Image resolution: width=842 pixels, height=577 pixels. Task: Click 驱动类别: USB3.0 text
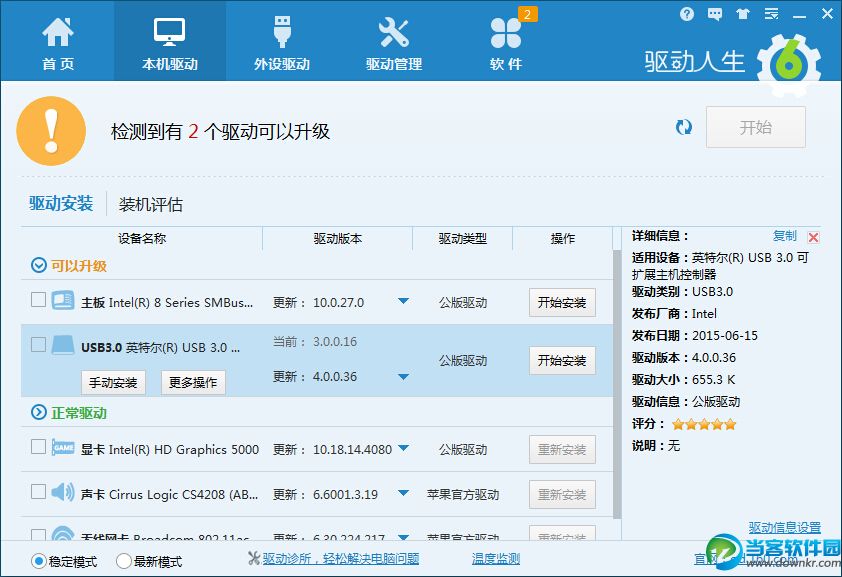coord(682,292)
